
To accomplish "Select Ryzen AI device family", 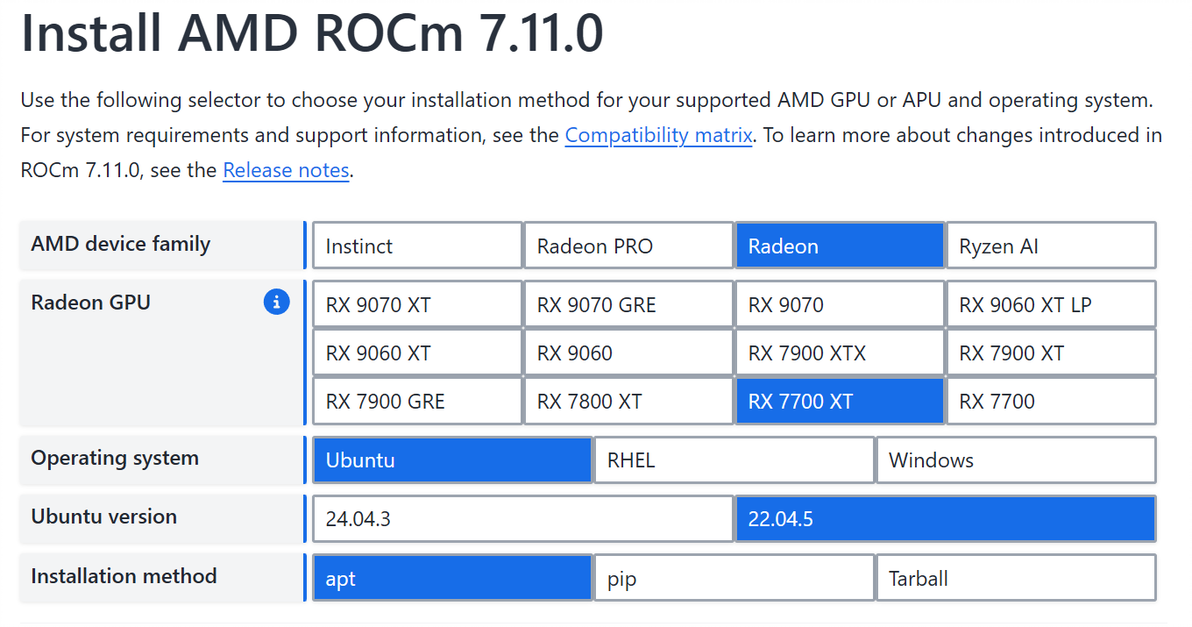I will (x=1051, y=245).
